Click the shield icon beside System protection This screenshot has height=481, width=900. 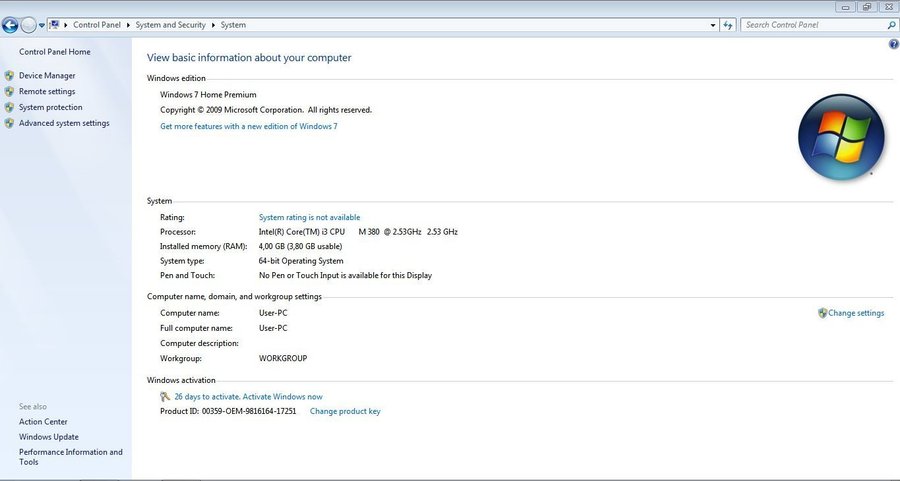pyautogui.click(x=10, y=108)
